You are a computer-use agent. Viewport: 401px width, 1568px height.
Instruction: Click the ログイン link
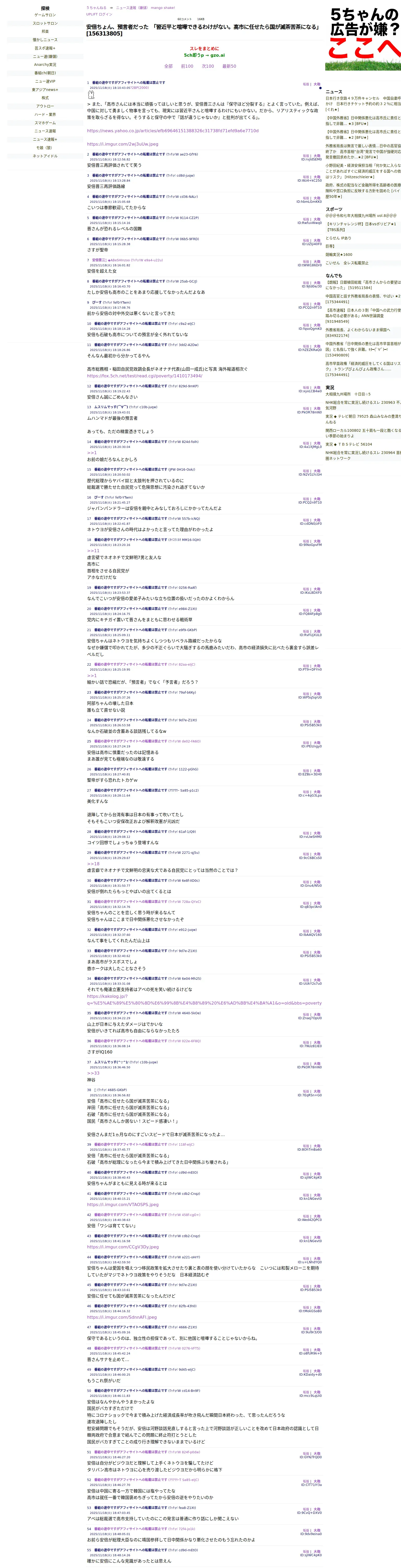click(105, 14)
